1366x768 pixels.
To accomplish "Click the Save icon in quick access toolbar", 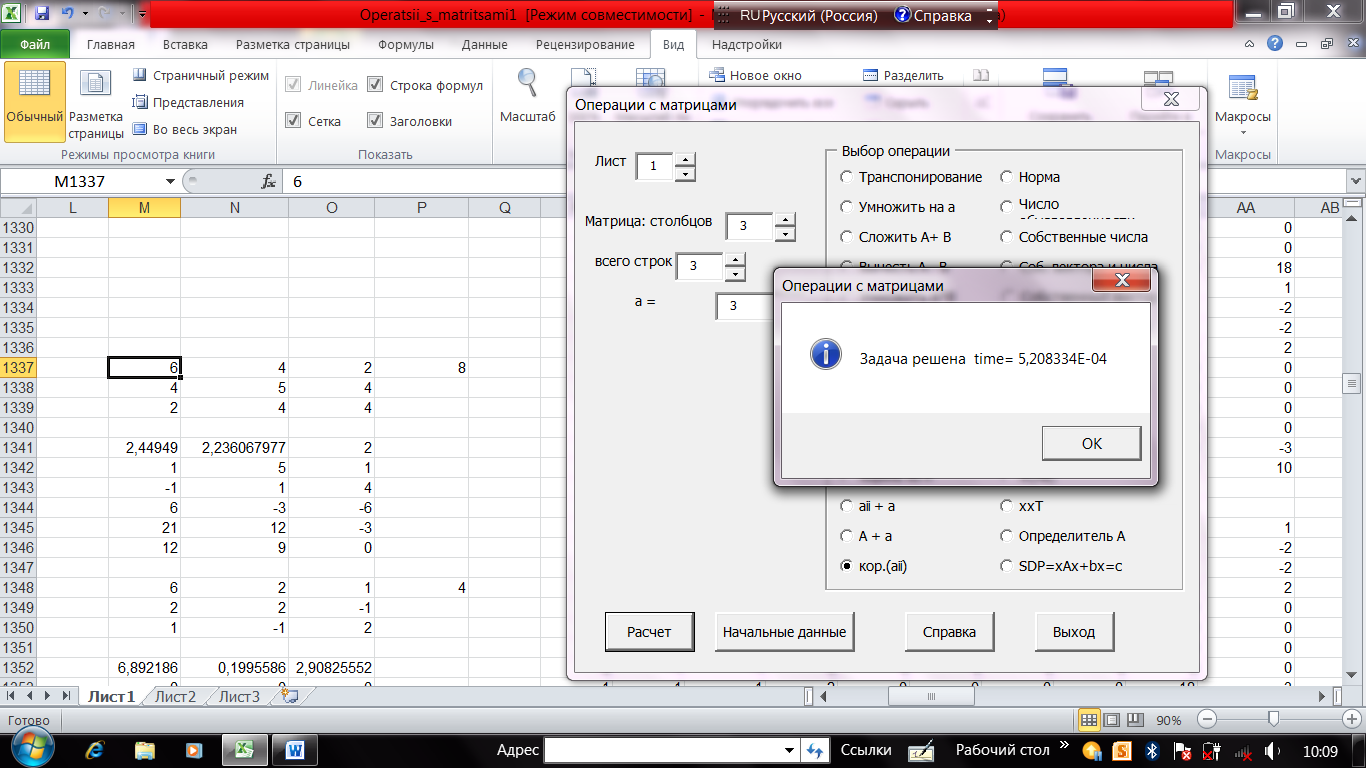I will (x=42, y=15).
